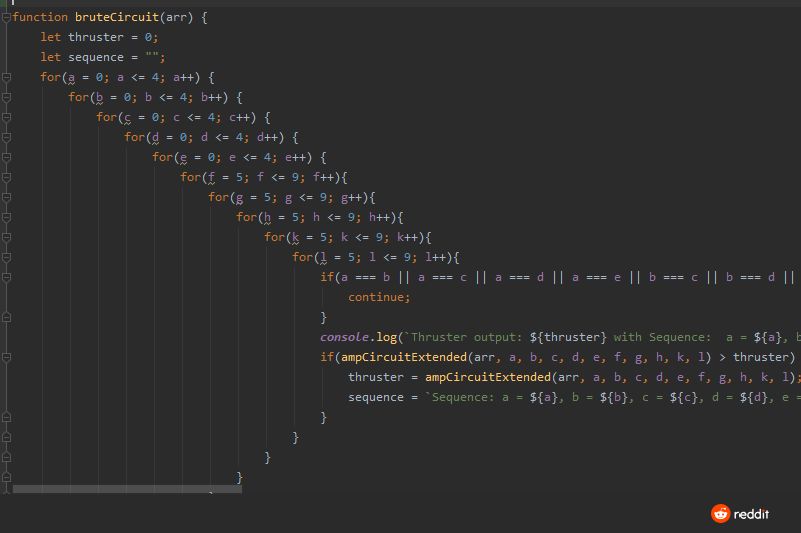Click the arr parameter in function signature
This screenshot has height=533, width=801.
[x=176, y=17]
